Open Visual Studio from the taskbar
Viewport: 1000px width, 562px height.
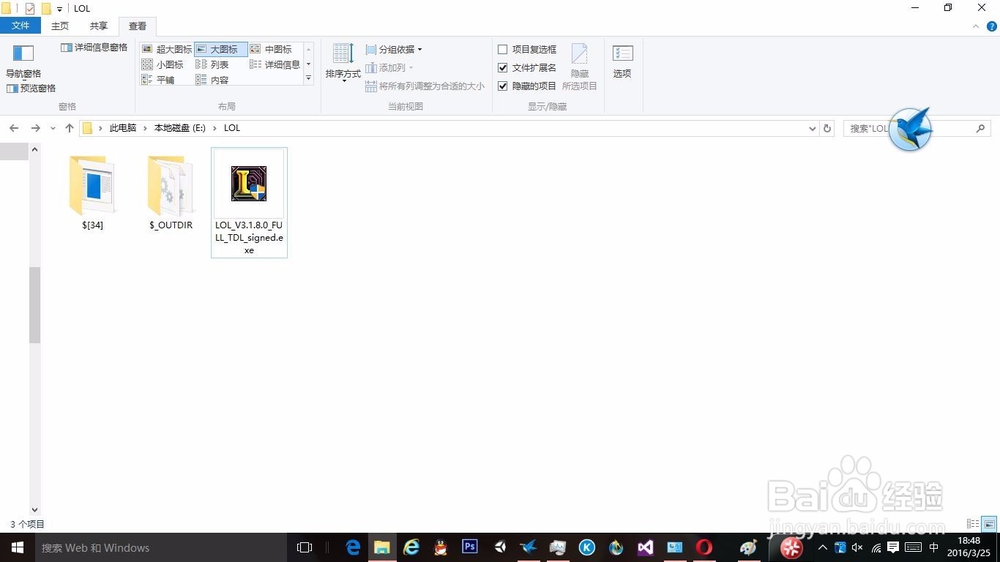point(645,547)
